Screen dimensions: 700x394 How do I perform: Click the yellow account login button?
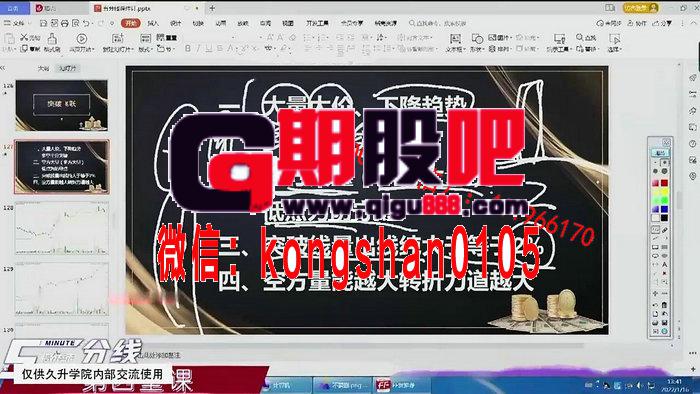pos(641,8)
